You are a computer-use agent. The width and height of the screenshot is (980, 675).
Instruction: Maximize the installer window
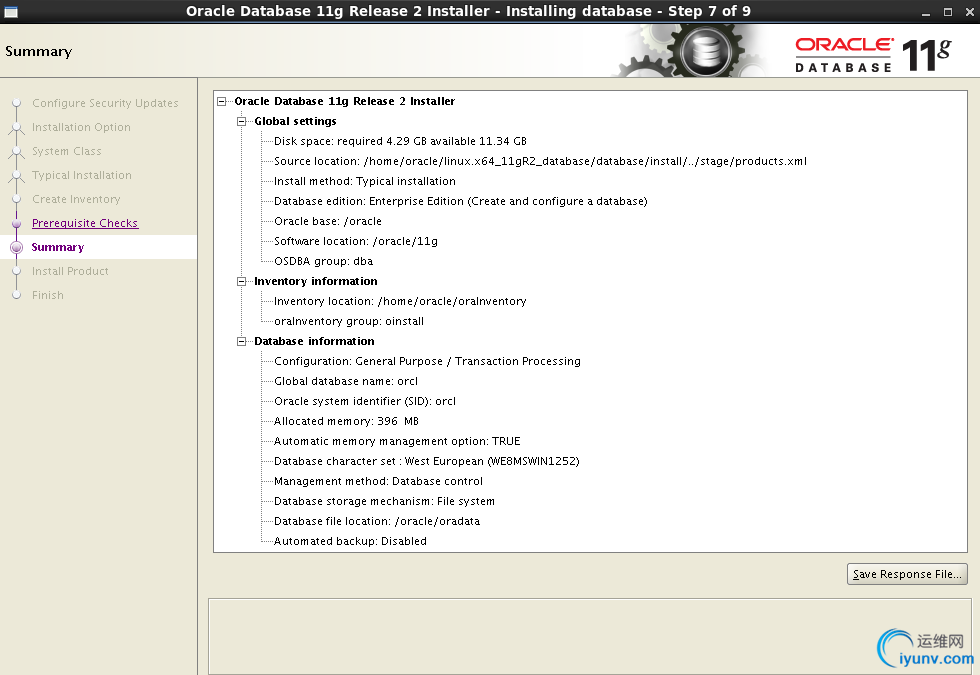point(948,12)
